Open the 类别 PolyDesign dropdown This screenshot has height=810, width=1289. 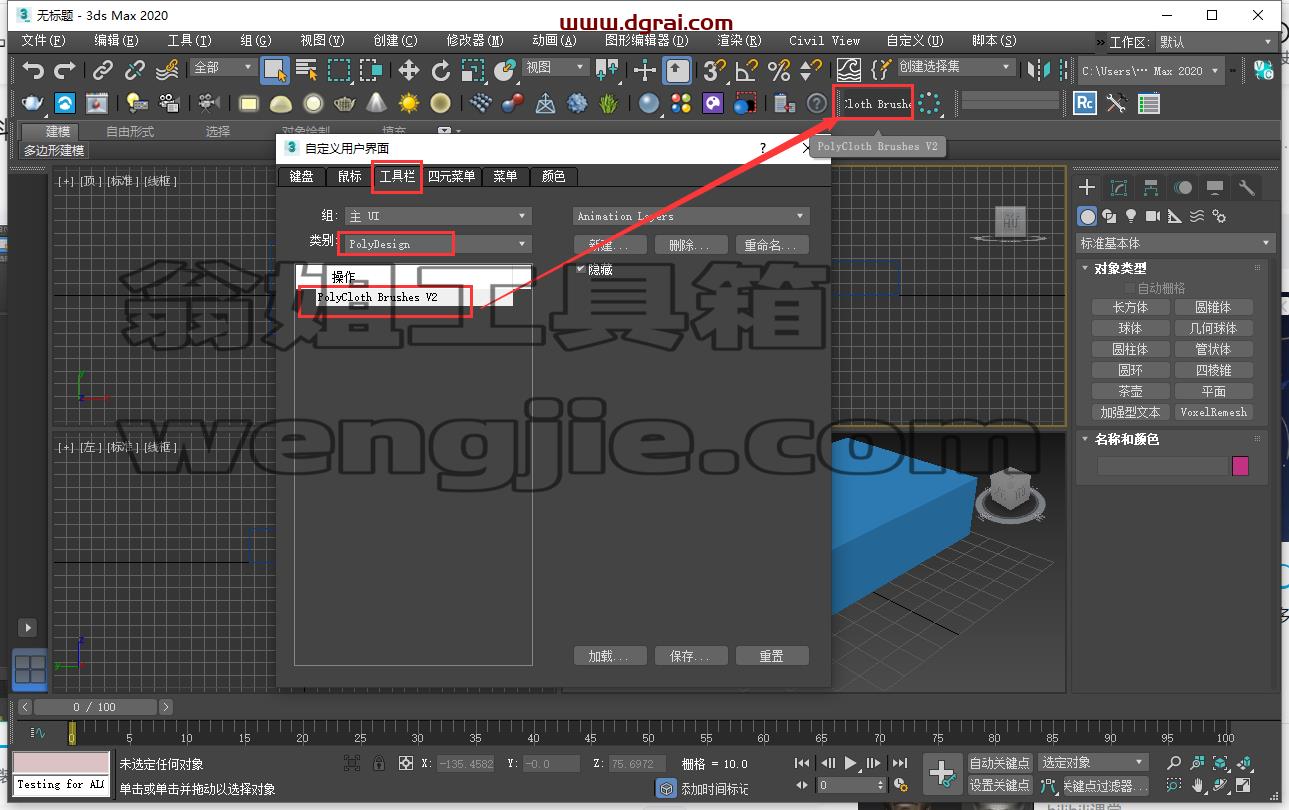pyautogui.click(x=438, y=244)
